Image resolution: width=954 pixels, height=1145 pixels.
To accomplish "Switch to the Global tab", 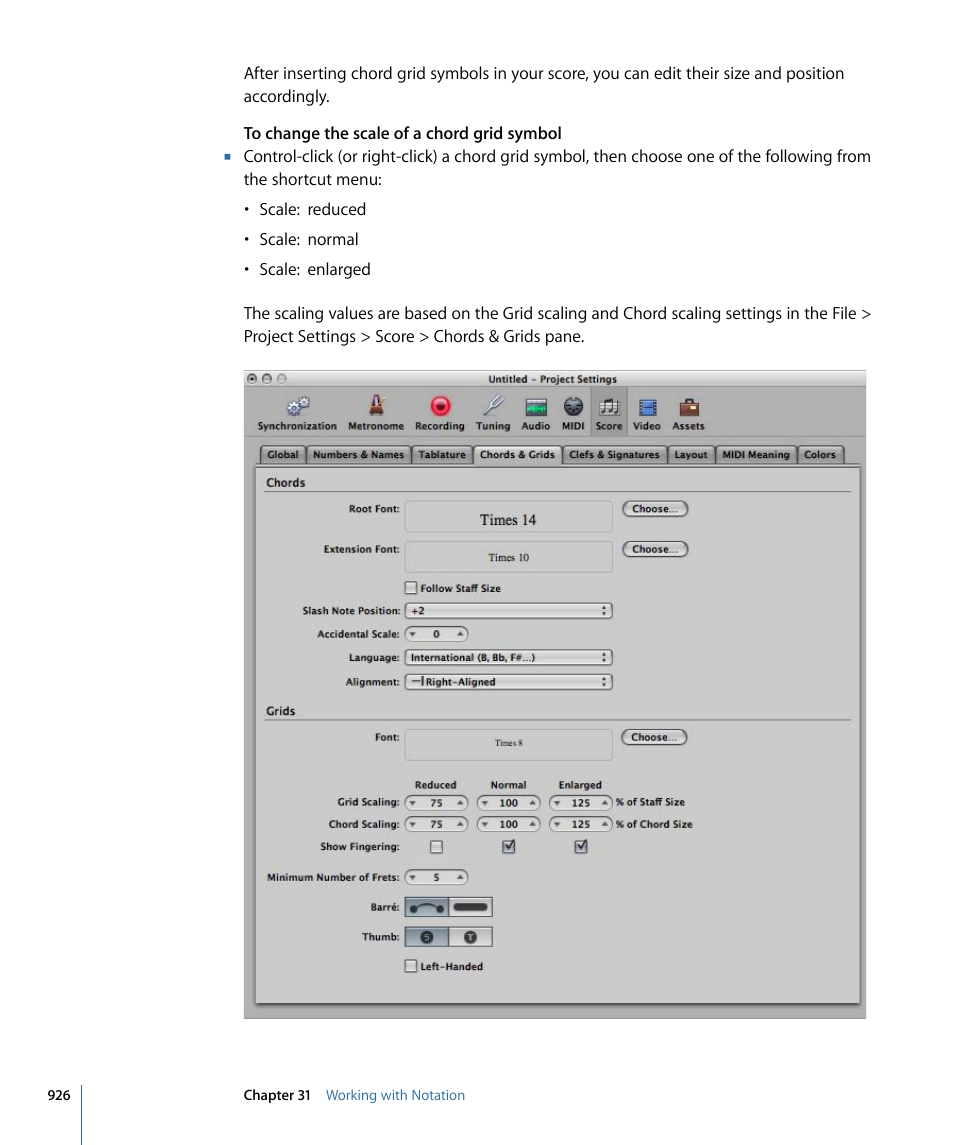I will [x=283, y=454].
